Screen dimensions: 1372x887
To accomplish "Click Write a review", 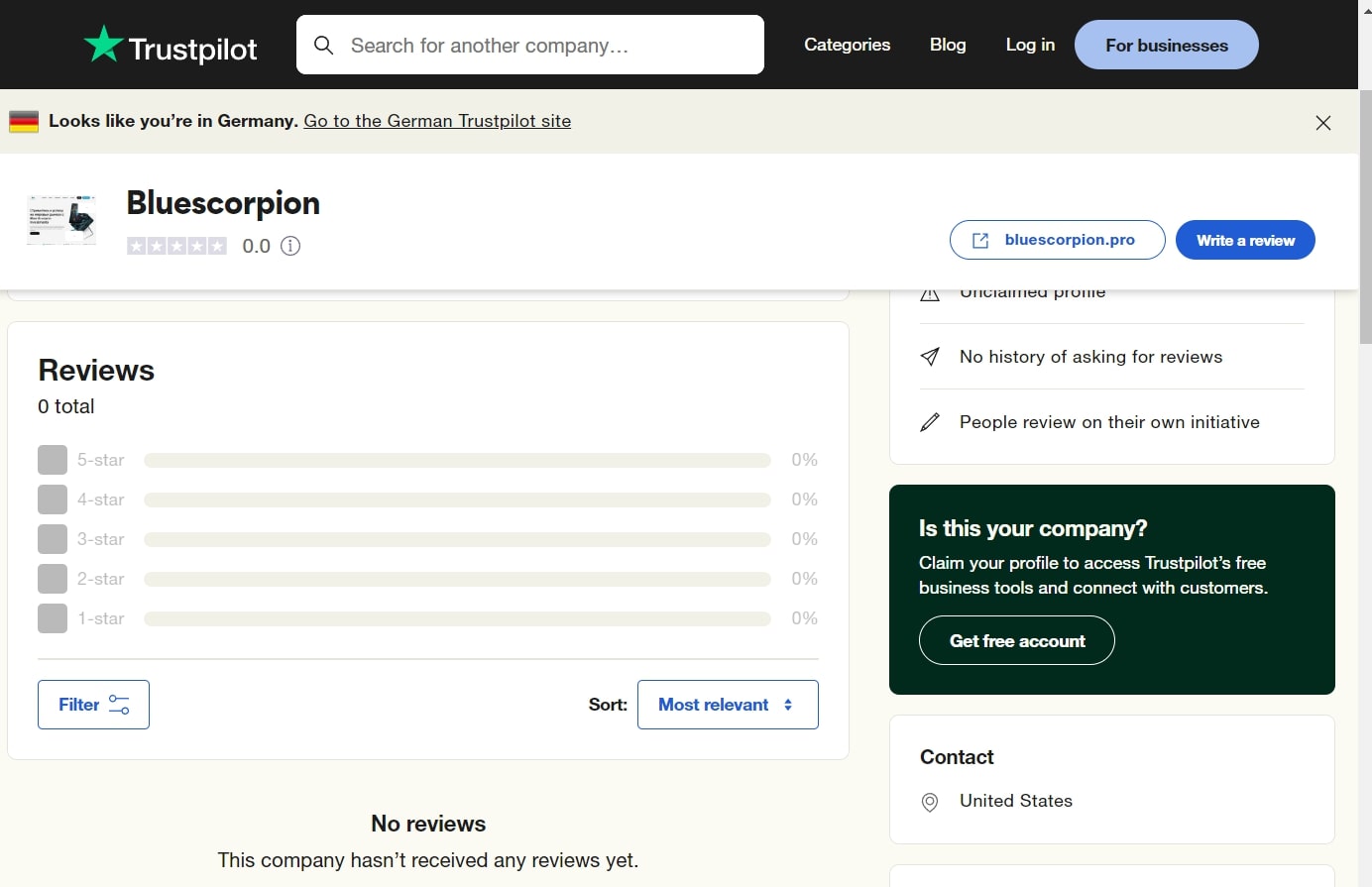I will coord(1245,240).
